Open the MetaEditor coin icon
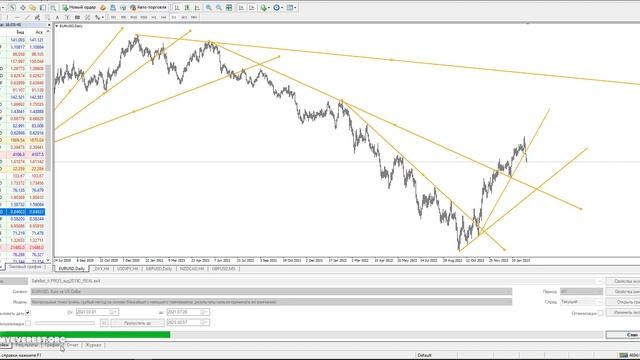The height and width of the screenshot is (360, 640). coord(103,7)
